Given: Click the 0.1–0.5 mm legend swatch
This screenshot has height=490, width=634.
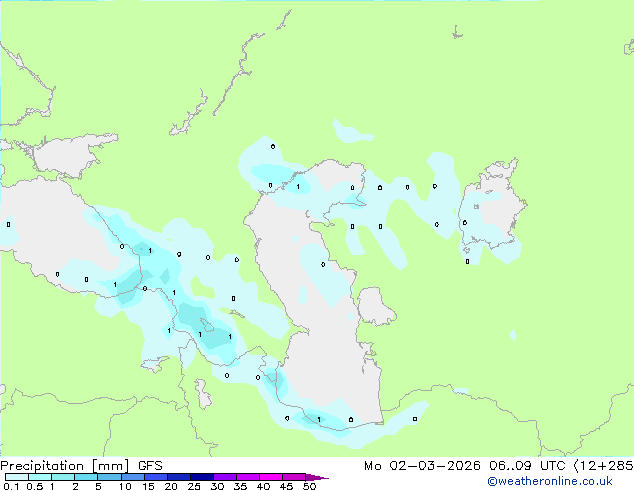Looking at the screenshot, I should coord(17,477).
